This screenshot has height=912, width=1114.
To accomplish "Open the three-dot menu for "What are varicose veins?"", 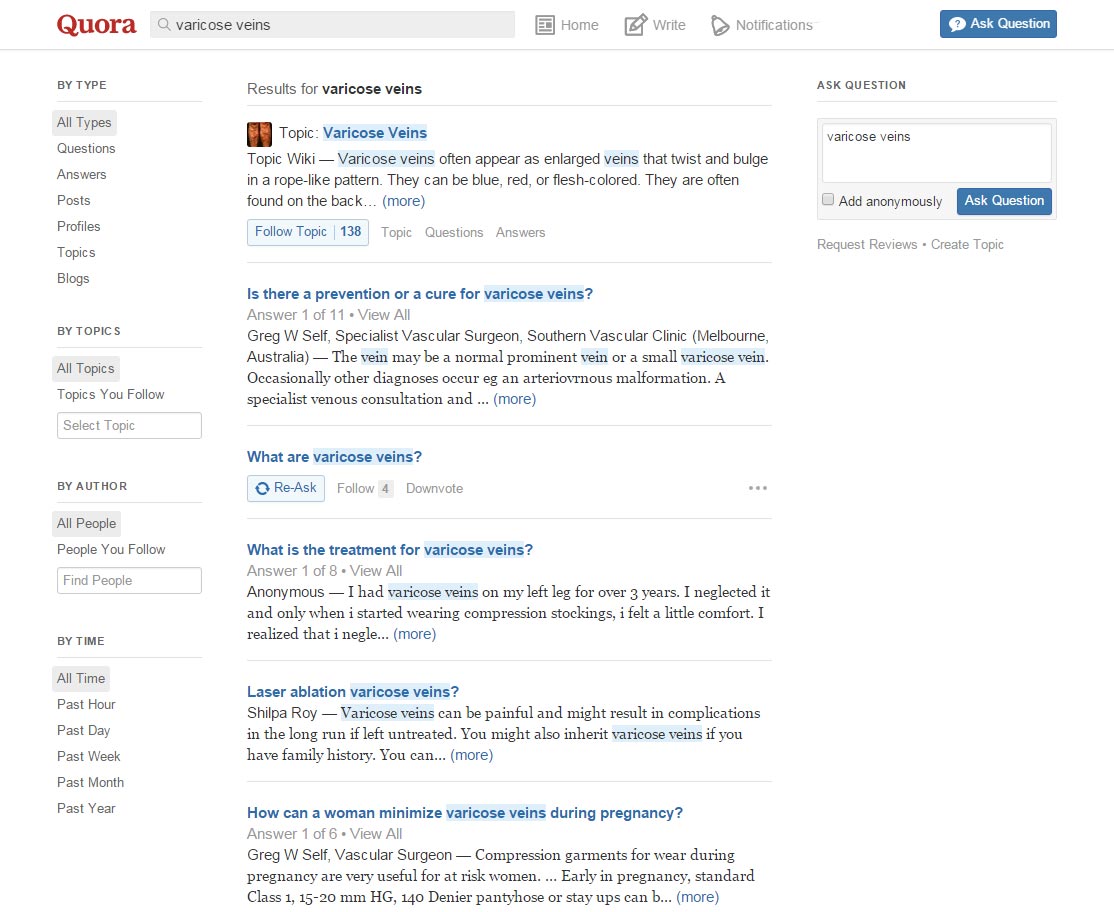I will [757, 488].
